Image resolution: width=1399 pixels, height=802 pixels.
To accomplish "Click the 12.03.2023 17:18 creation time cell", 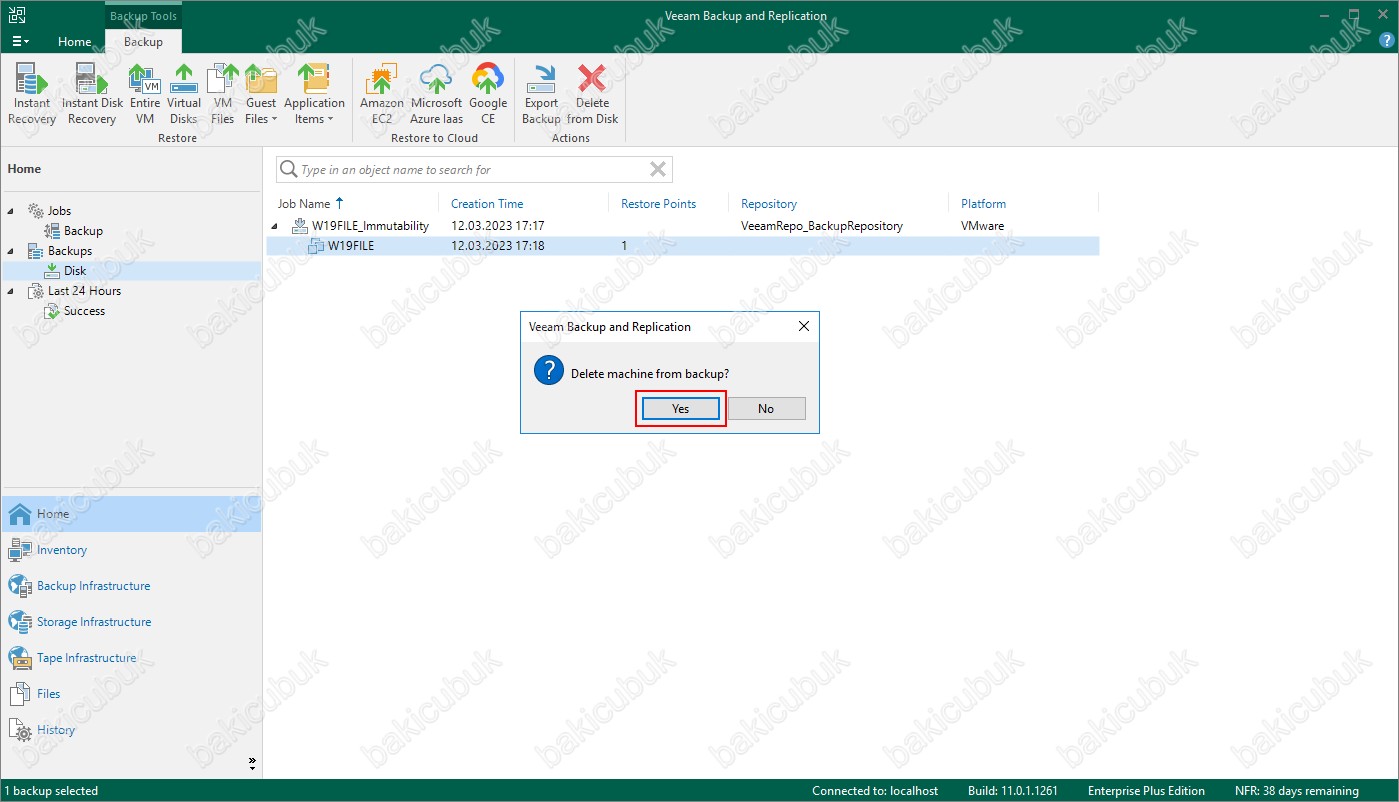I will click(x=498, y=246).
